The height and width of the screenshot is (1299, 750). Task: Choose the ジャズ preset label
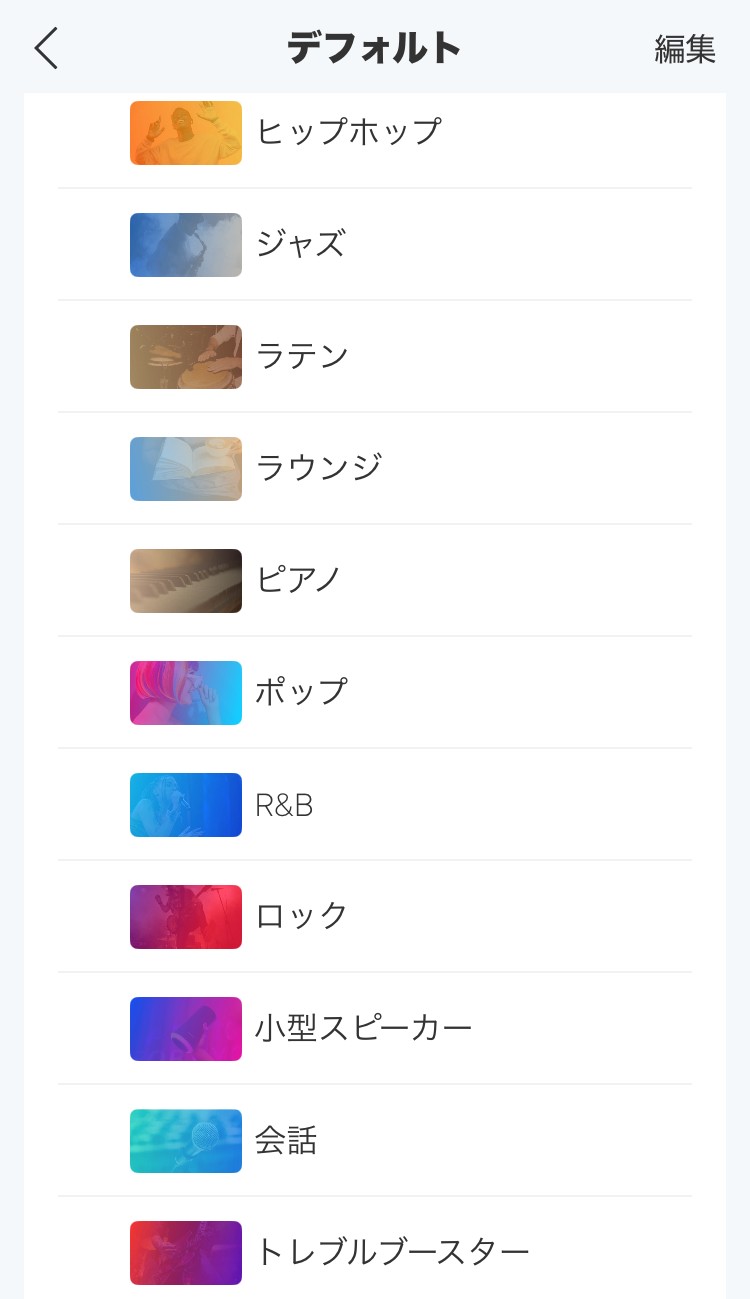click(x=301, y=244)
